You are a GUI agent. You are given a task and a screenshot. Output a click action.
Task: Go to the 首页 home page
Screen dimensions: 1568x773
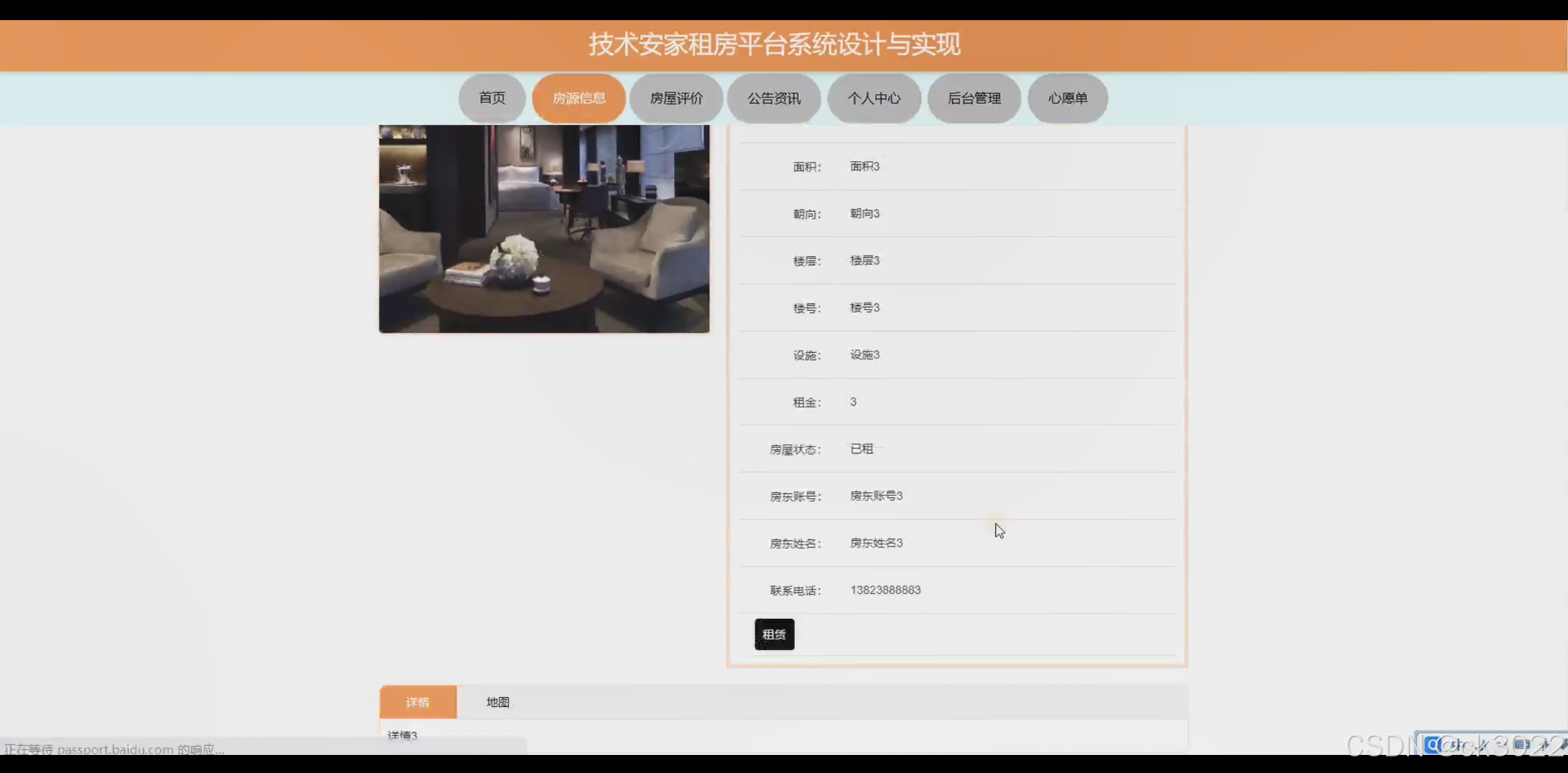pyautogui.click(x=492, y=98)
